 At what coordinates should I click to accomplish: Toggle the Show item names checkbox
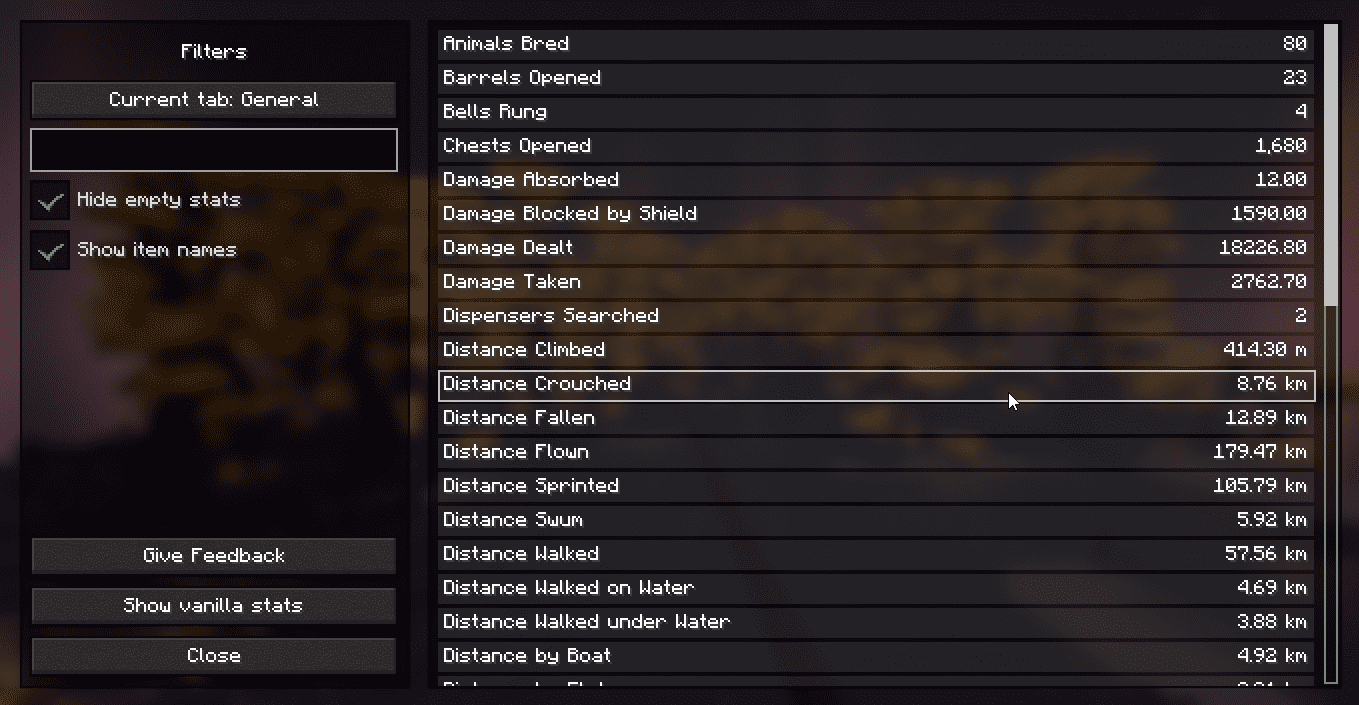click(50, 251)
